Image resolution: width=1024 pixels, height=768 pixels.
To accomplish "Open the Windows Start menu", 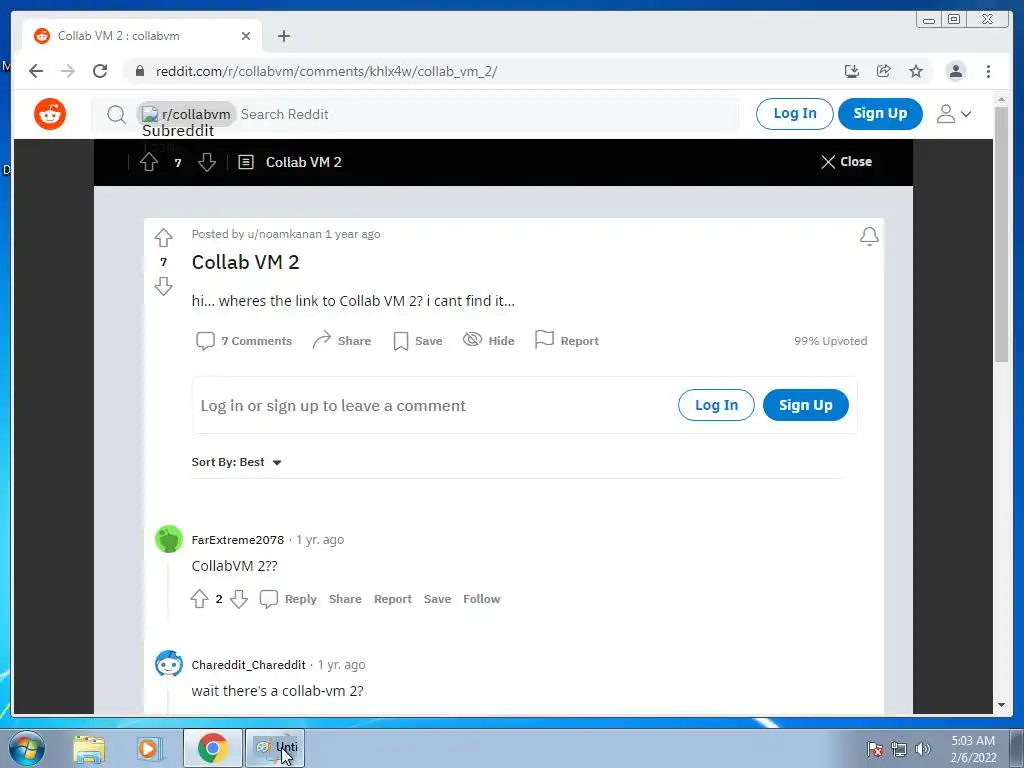I will [27, 748].
